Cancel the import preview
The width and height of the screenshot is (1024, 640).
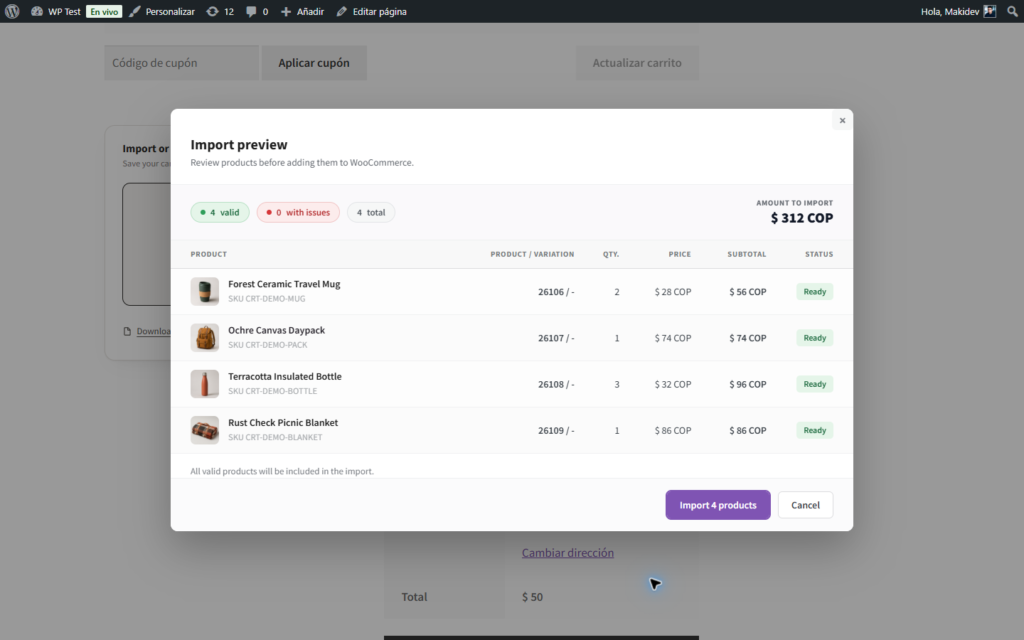805,505
